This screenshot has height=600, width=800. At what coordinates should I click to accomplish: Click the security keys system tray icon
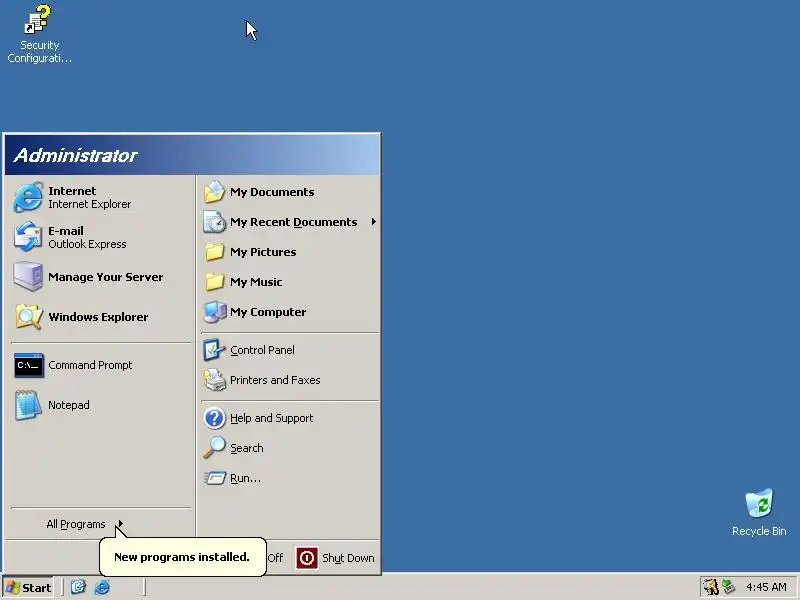pyautogui.click(x=710, y=587)
